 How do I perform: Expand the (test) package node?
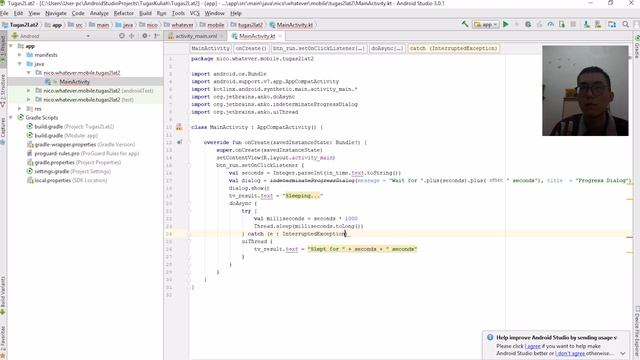pos(29,100)
